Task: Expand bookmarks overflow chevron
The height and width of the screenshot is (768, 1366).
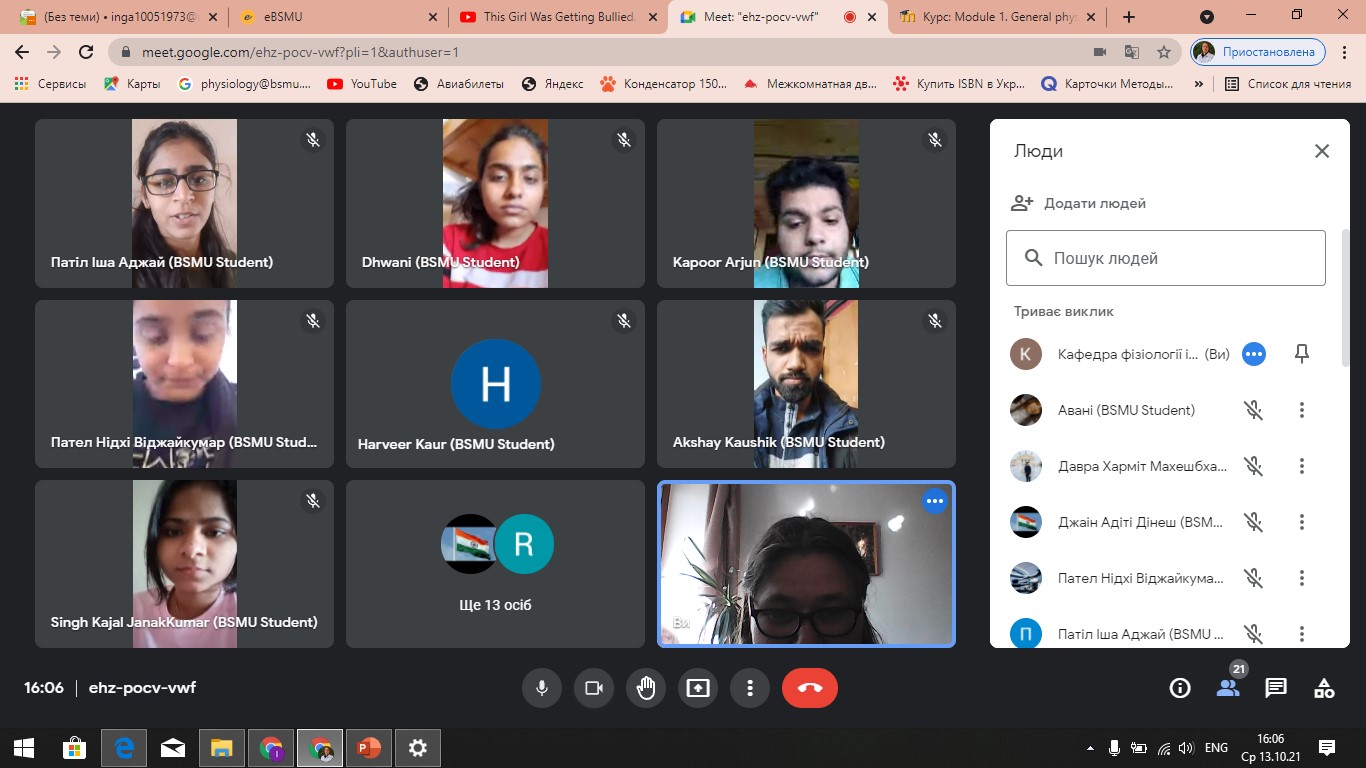Action: coord(1198,84)
